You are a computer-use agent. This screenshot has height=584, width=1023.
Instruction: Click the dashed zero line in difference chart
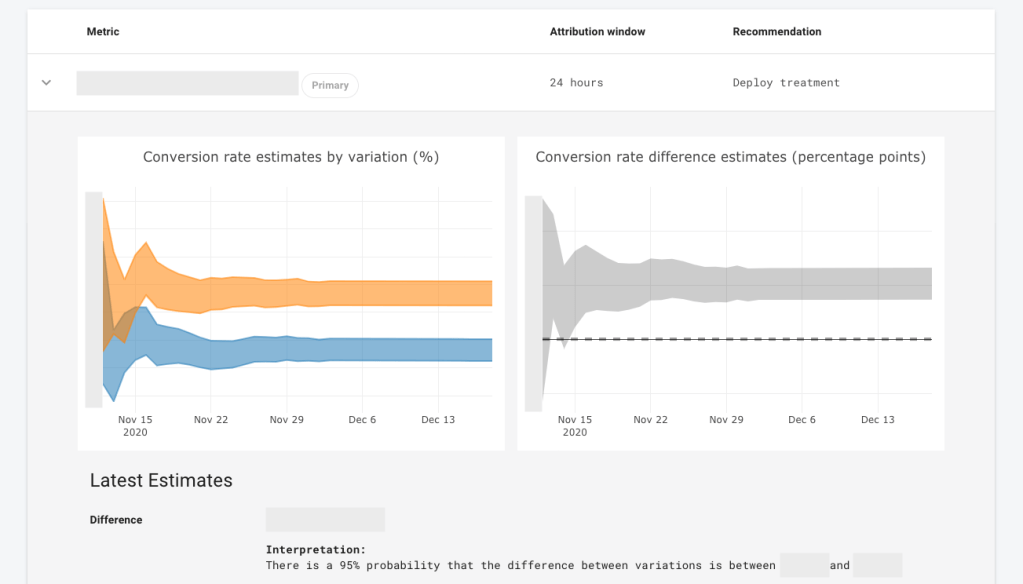coord(800,339)
